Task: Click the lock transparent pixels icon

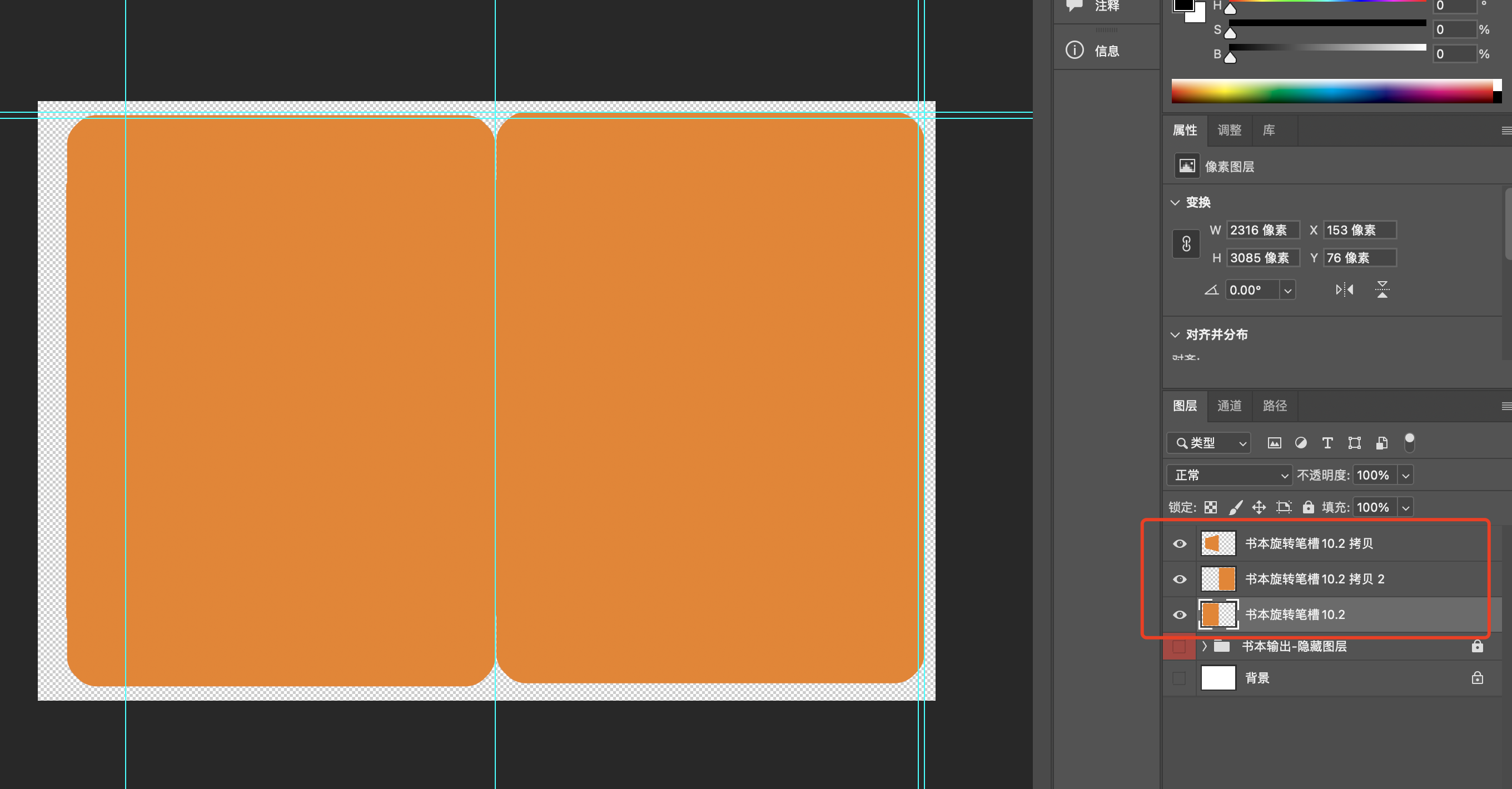Action: coord(1210,507)
